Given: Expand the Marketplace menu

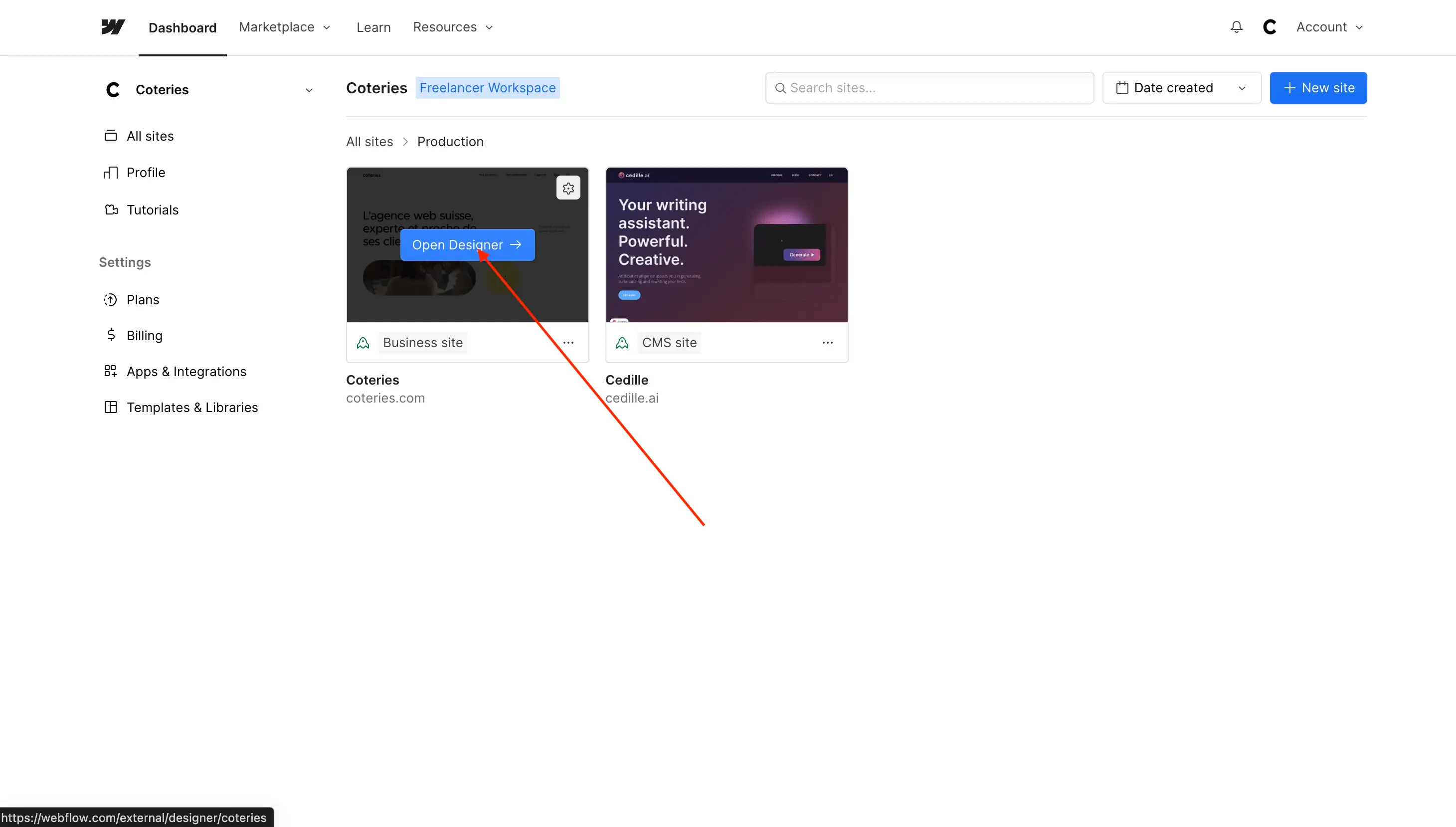Looking at the screenshot, I should [x=284, y=27].
